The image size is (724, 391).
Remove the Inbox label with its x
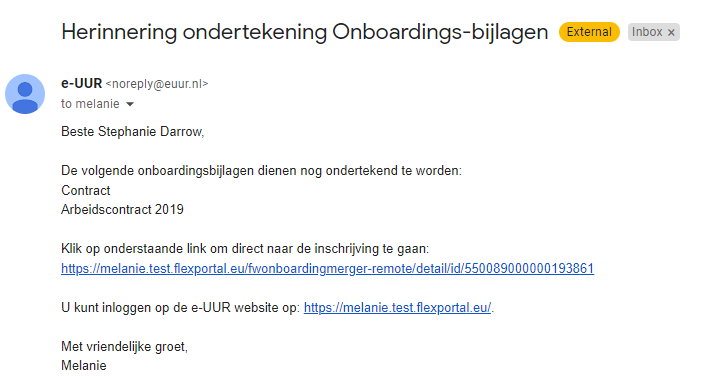[x=671, y=32]
